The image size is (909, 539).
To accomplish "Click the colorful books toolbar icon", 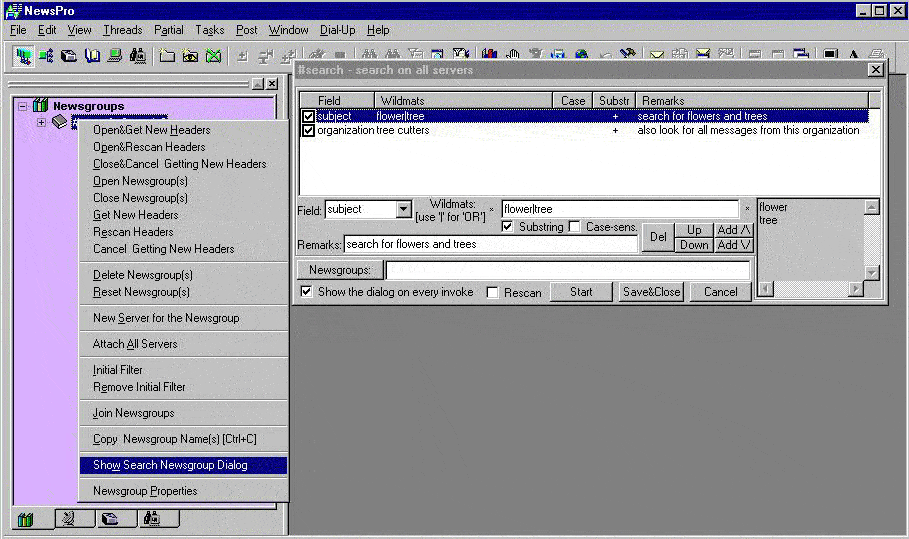I will (x=489, y=54).
